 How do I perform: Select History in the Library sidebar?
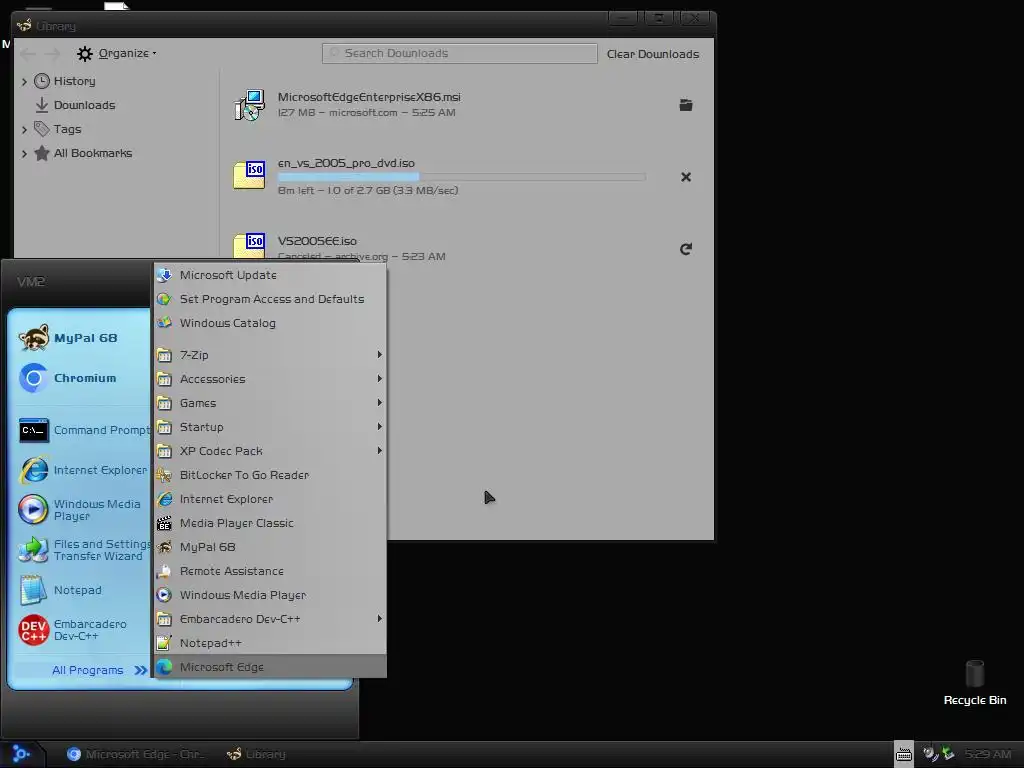pyautogui.click(x=74, y=81)
